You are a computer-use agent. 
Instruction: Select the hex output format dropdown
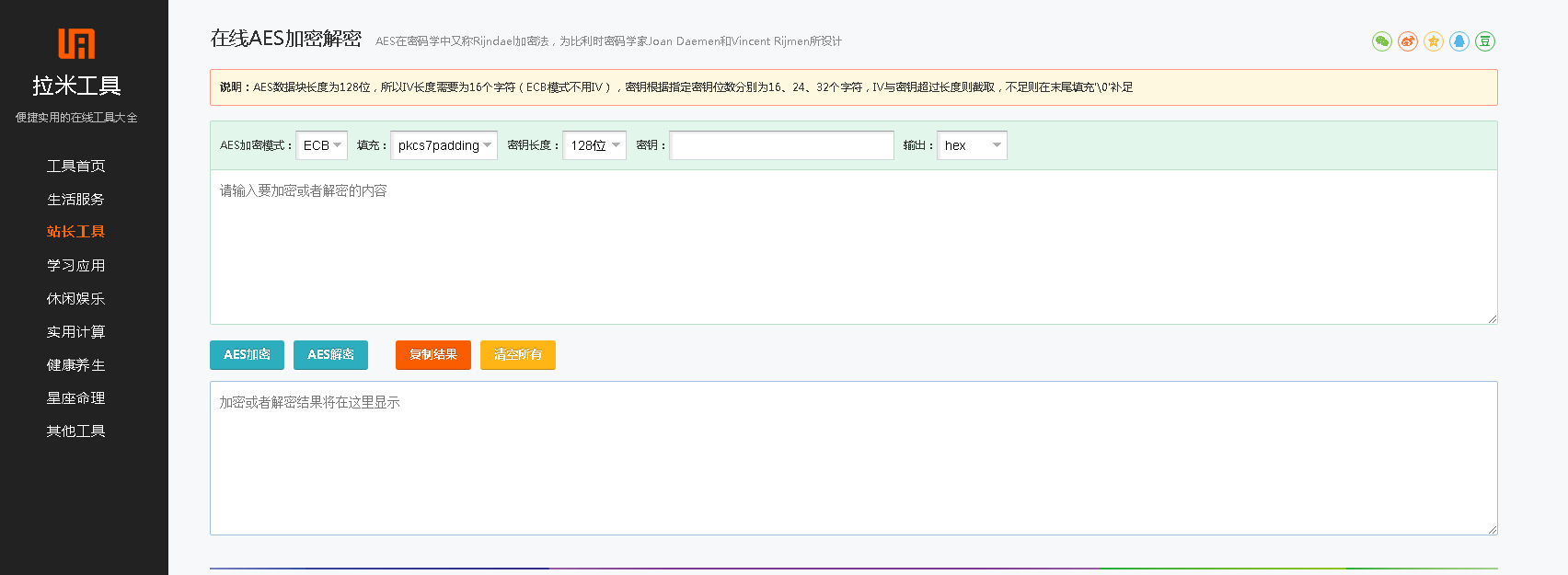tap(972, 145)
